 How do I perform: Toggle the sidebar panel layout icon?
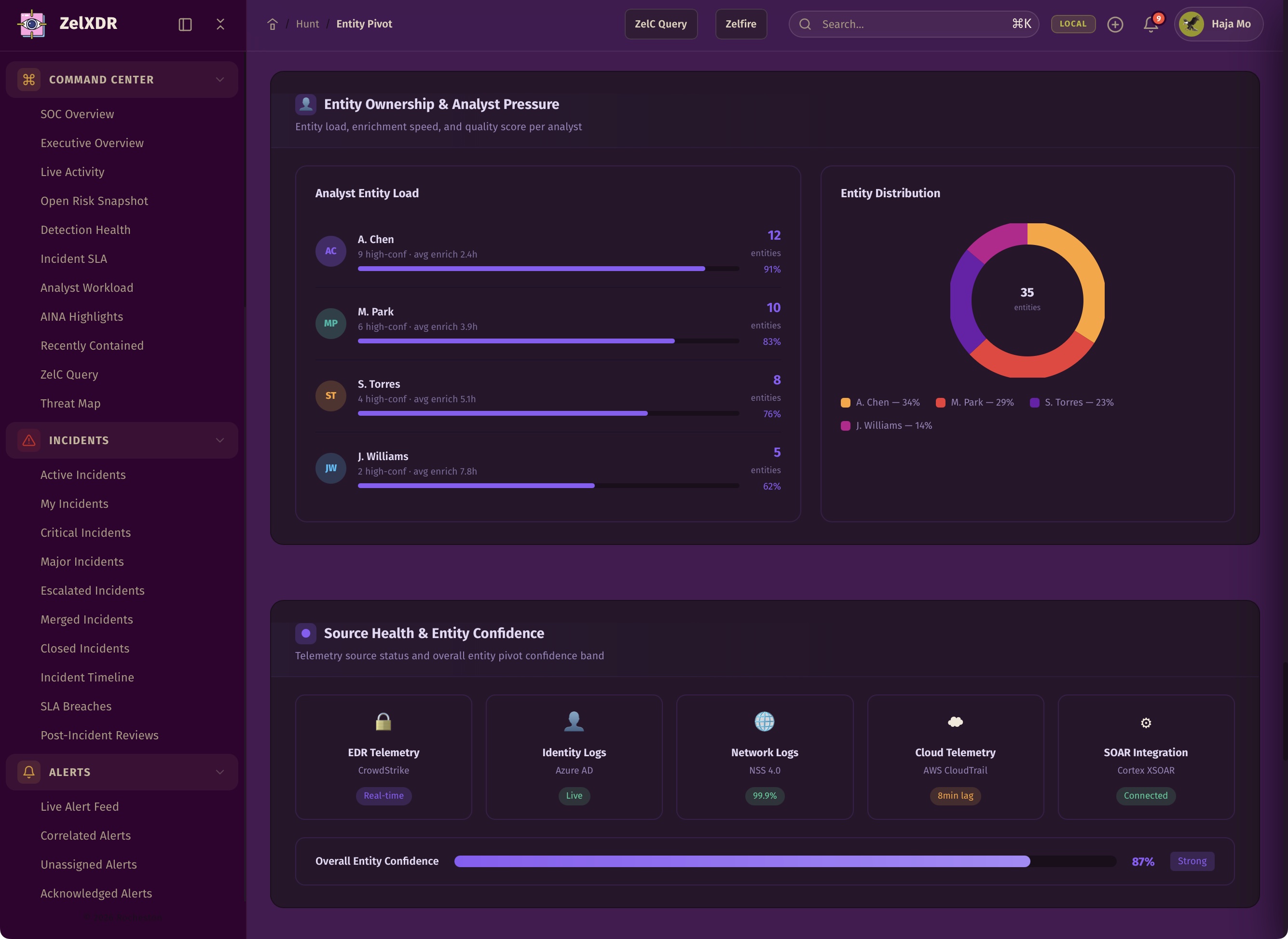pyautogui.click(x=185, y=24)
